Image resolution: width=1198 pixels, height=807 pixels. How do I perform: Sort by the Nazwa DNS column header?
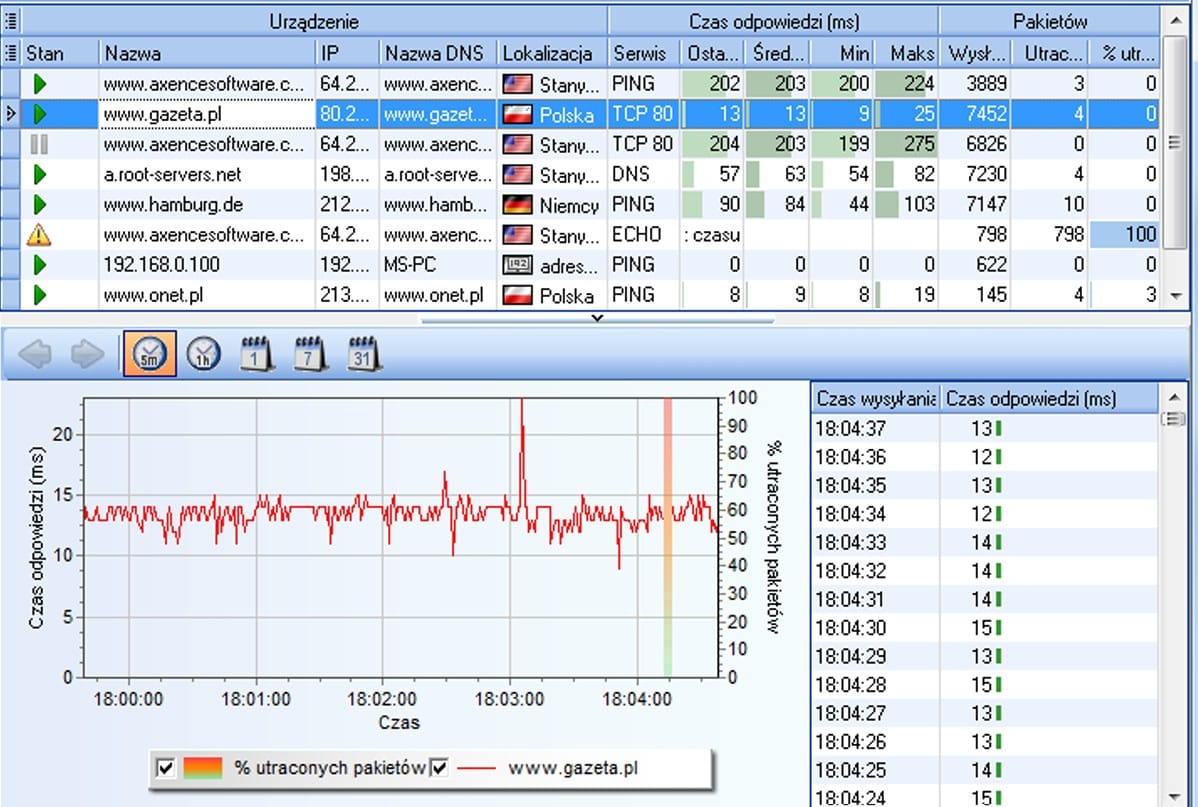438,53
